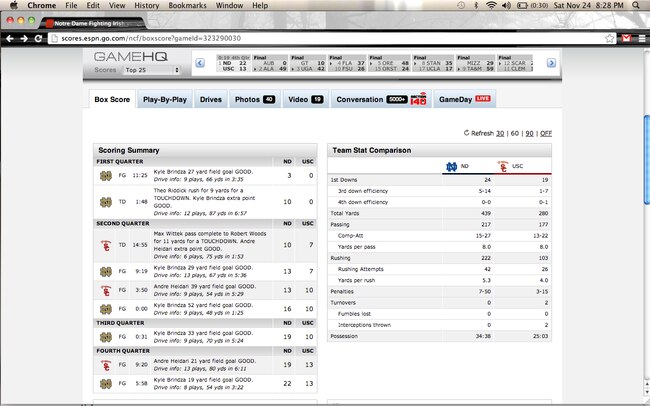Open Spotlight search magnifier
The image size is (650, 406).
click(x=636, y=5)
